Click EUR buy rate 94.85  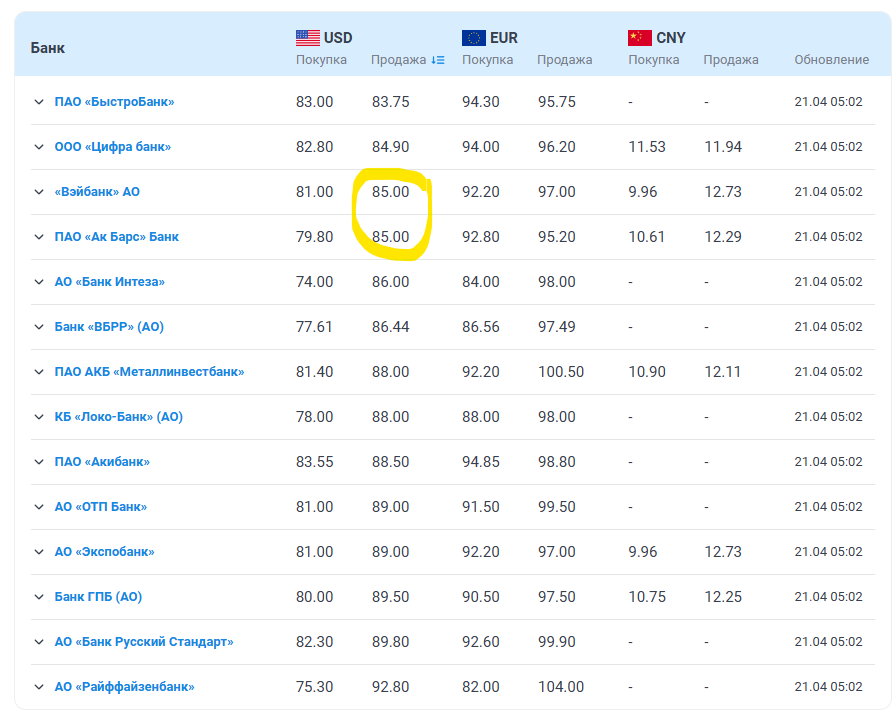[481, 462]
